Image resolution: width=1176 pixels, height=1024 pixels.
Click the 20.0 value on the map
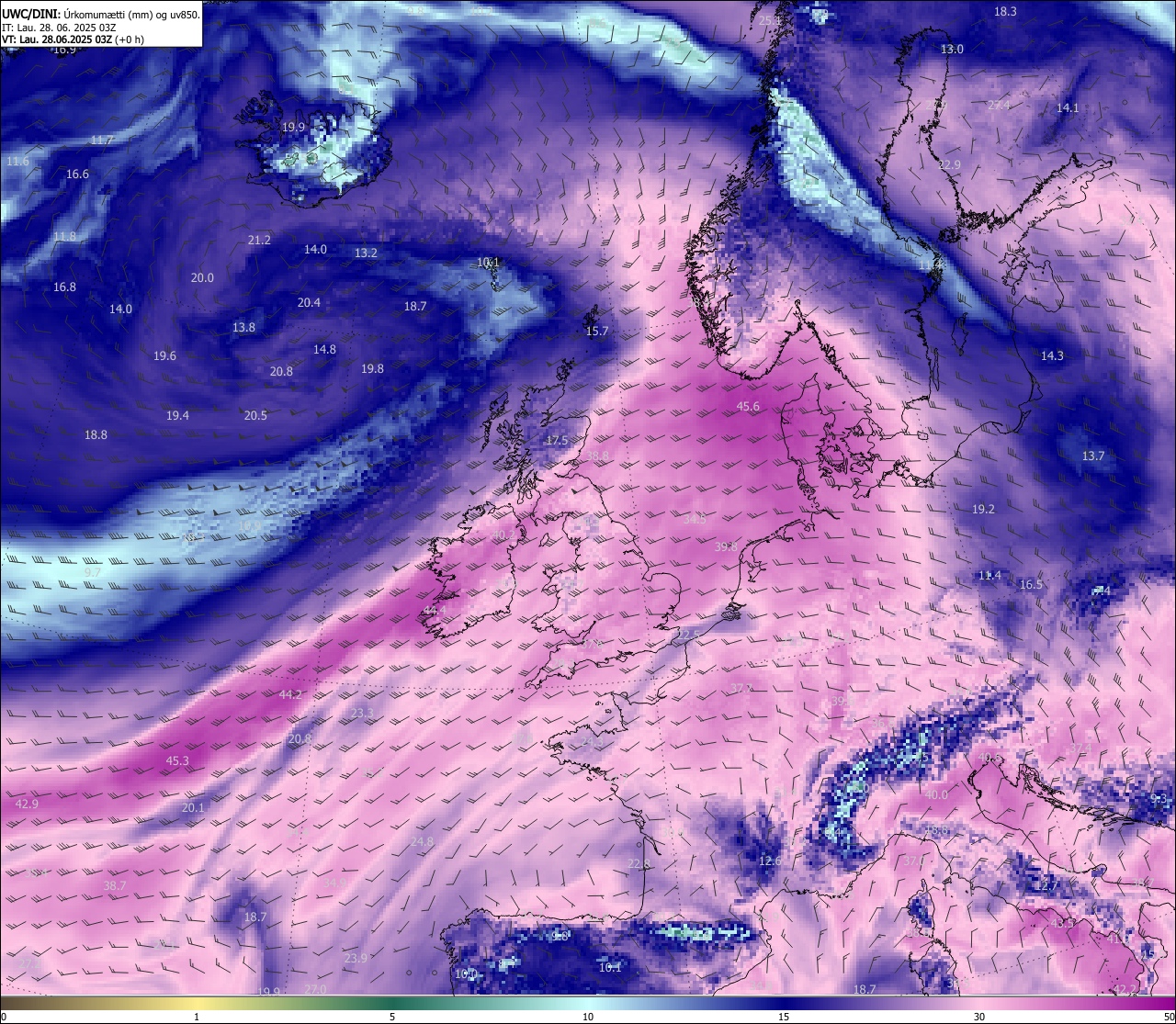[x=202, y=278]
